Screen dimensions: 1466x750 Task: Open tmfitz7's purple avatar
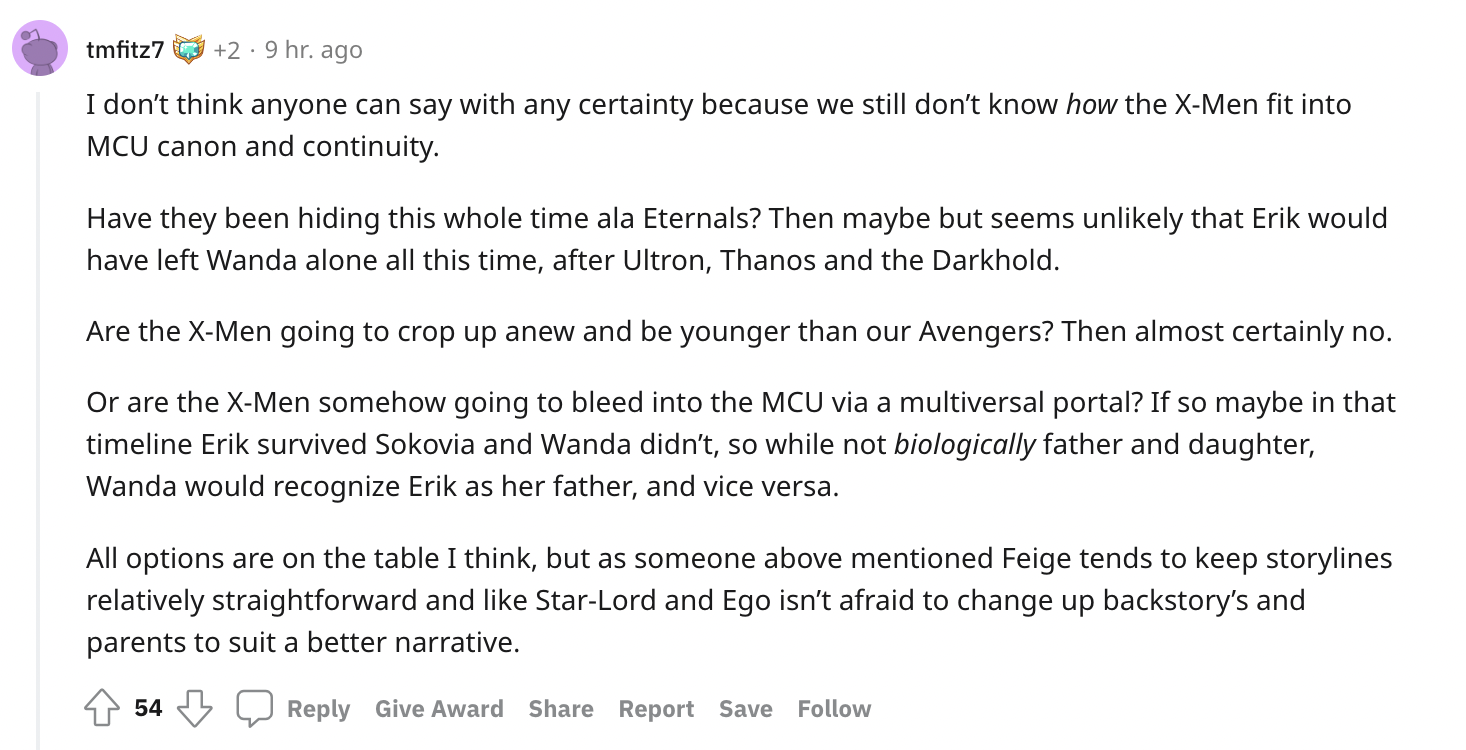pos(39,48)
